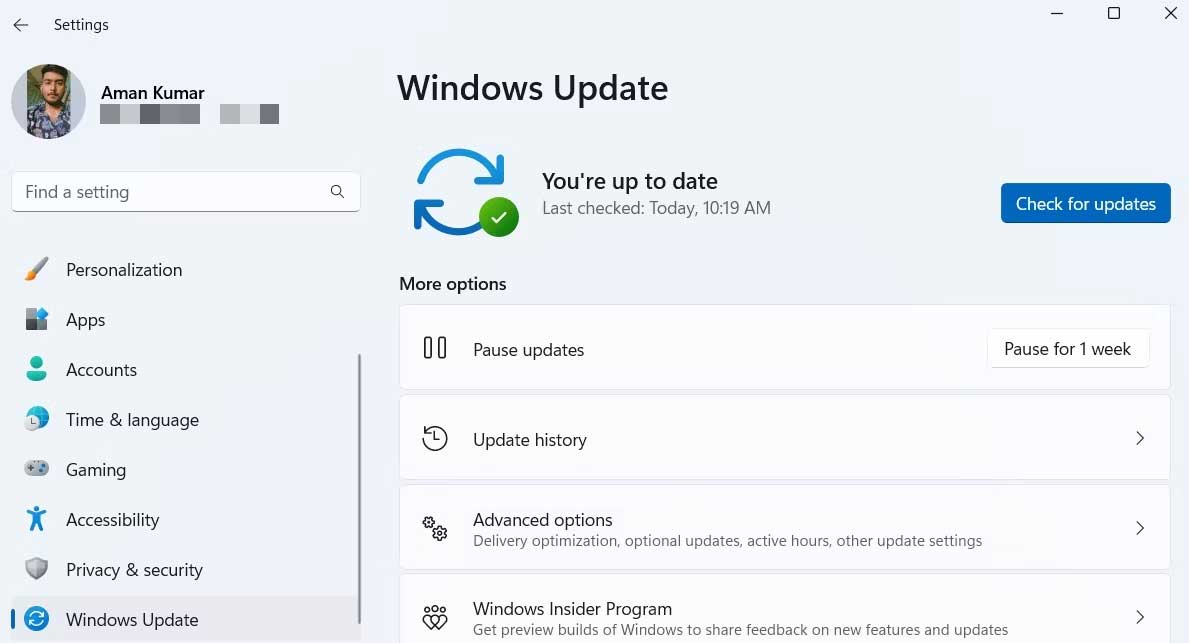This screenshot has height=643, width=1189.
Task: Click the Pause updates icon
Action: pos(436,348)
